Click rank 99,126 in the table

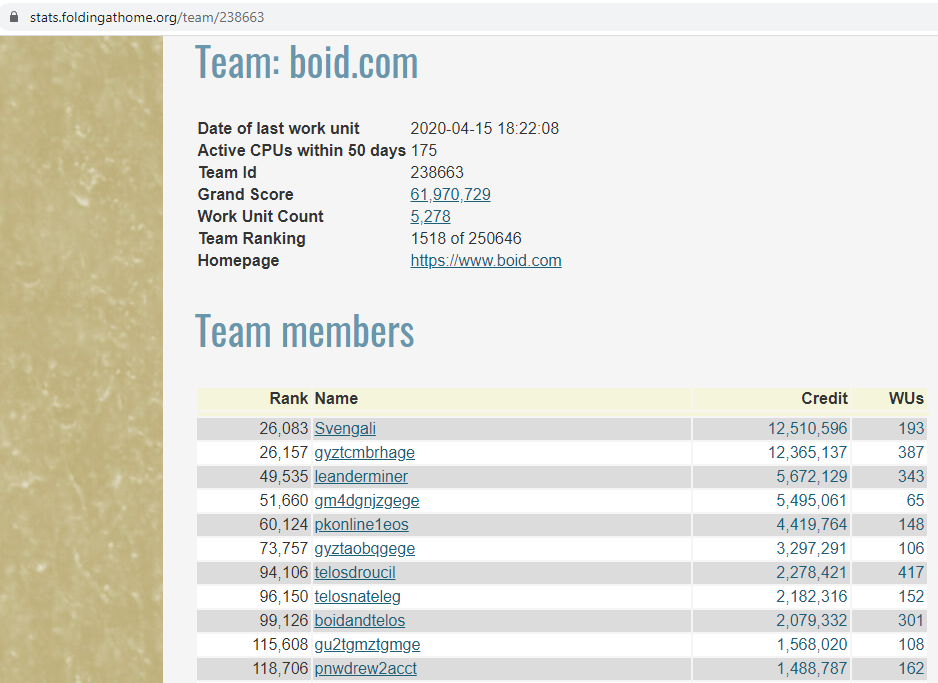click(284, 620)
